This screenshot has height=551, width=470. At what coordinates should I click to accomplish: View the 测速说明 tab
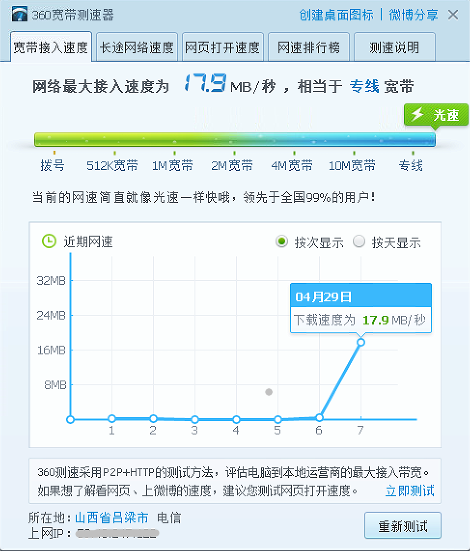pyautogui.click(x=395, y=47)
